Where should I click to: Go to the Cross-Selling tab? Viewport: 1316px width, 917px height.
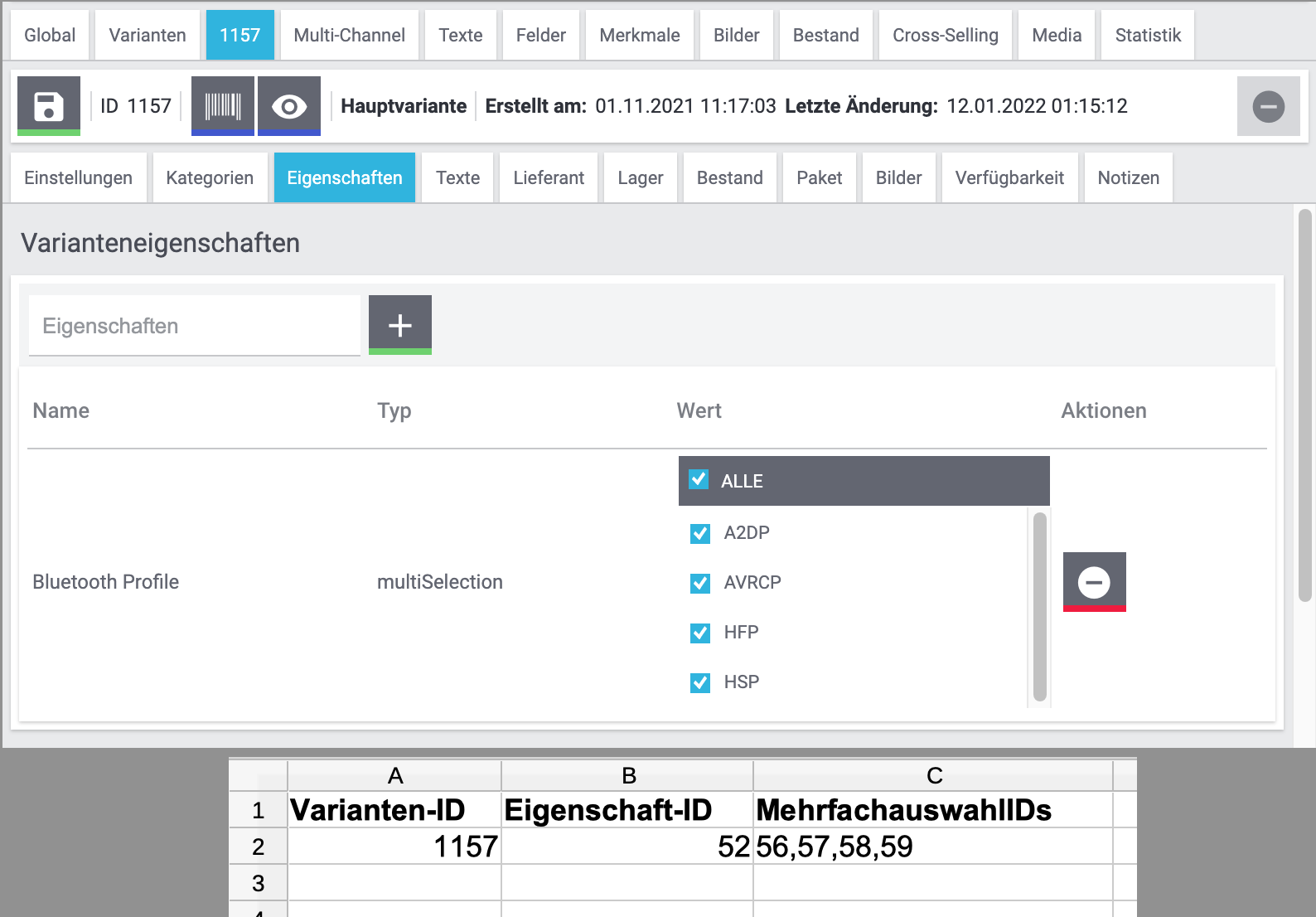click(x=945, y=36)
